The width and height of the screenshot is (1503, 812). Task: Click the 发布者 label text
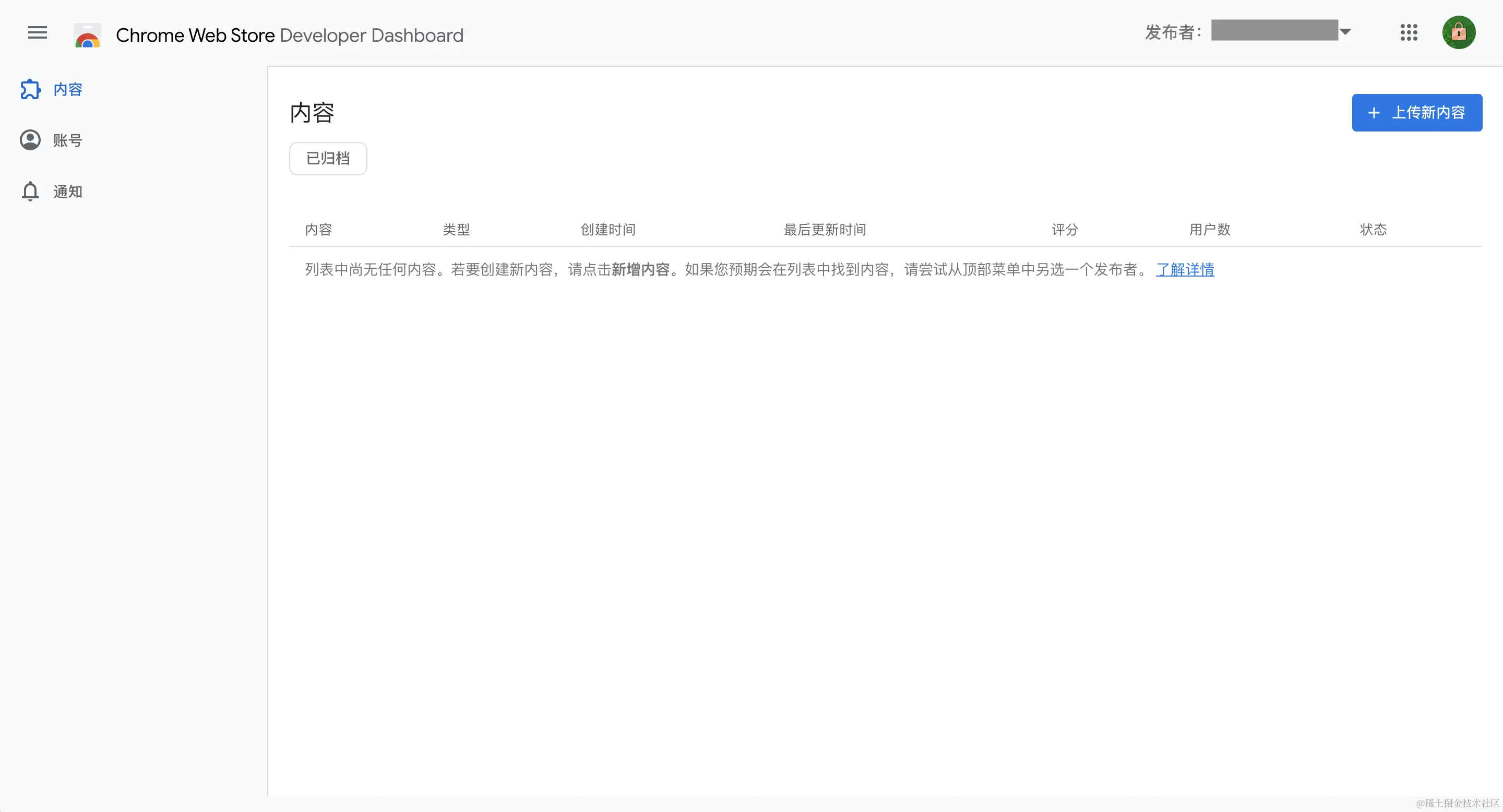1173,32
